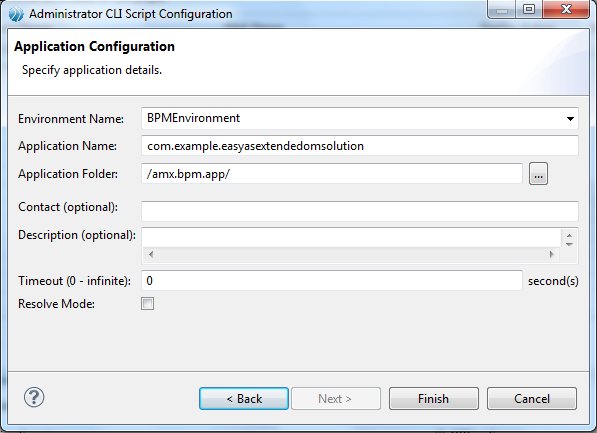Click inside the Description (optional) text area
597x433 pixels.
[x=351, y=238]
